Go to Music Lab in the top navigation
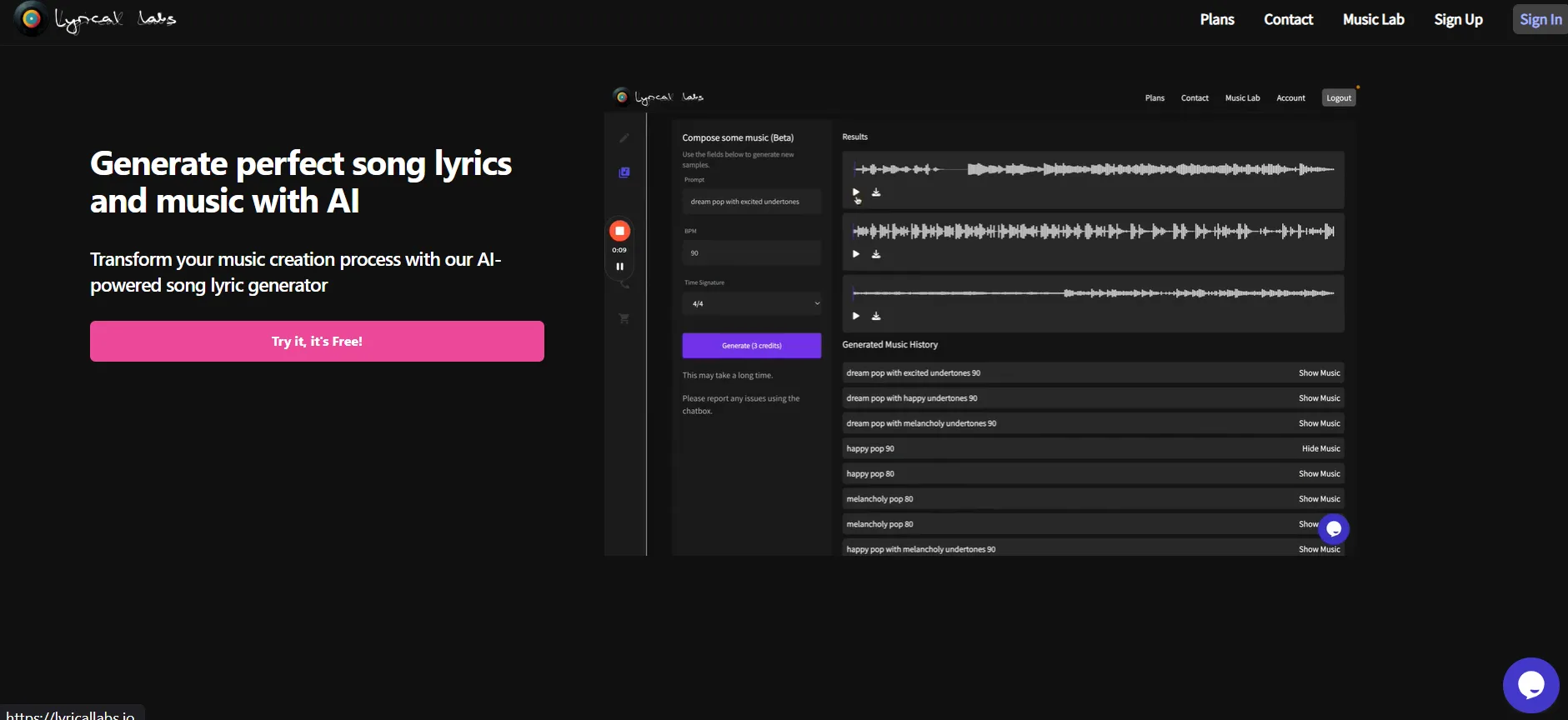This screenshot has width=1568, height=720. coord(1373,19)
